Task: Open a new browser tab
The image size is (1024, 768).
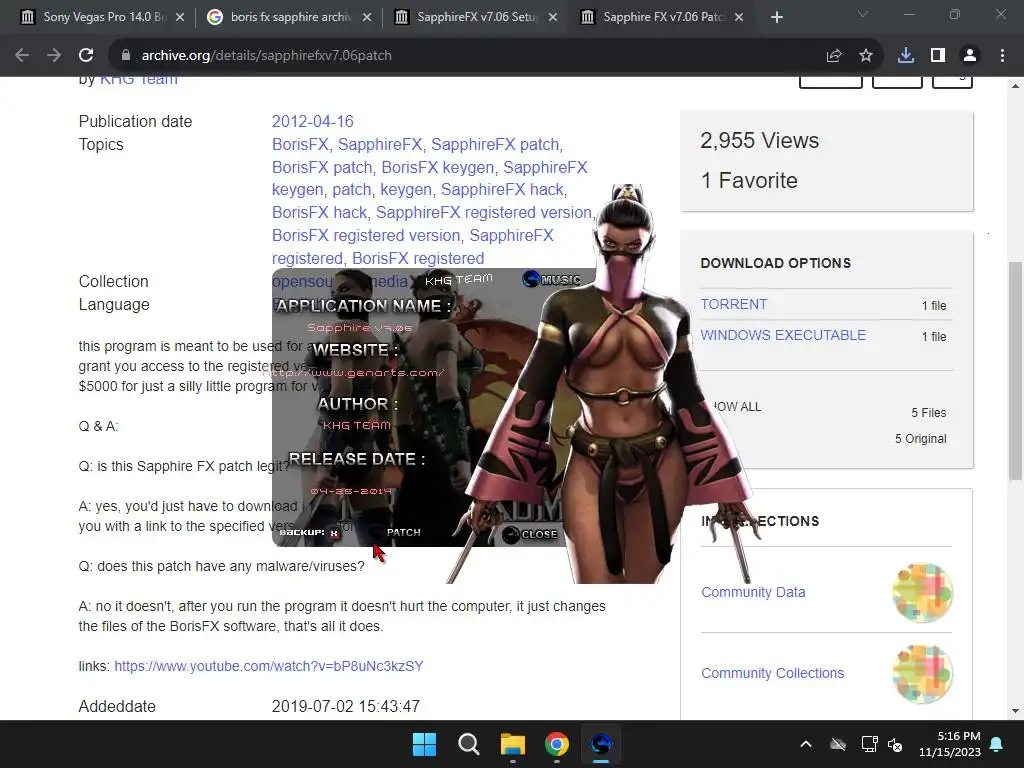Action: [776, 17]
